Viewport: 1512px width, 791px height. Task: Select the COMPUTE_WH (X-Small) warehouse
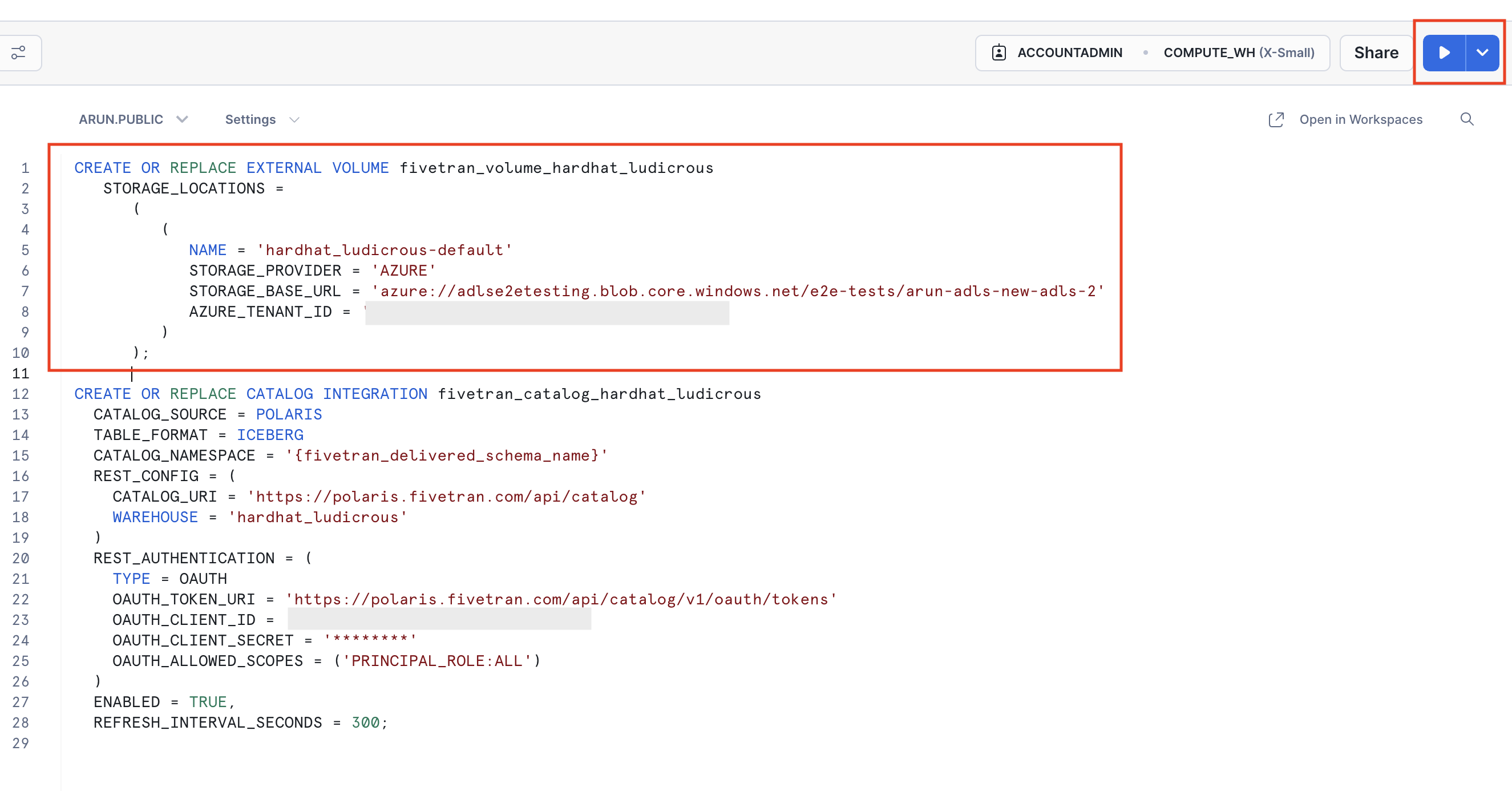tap(1239, 53)
